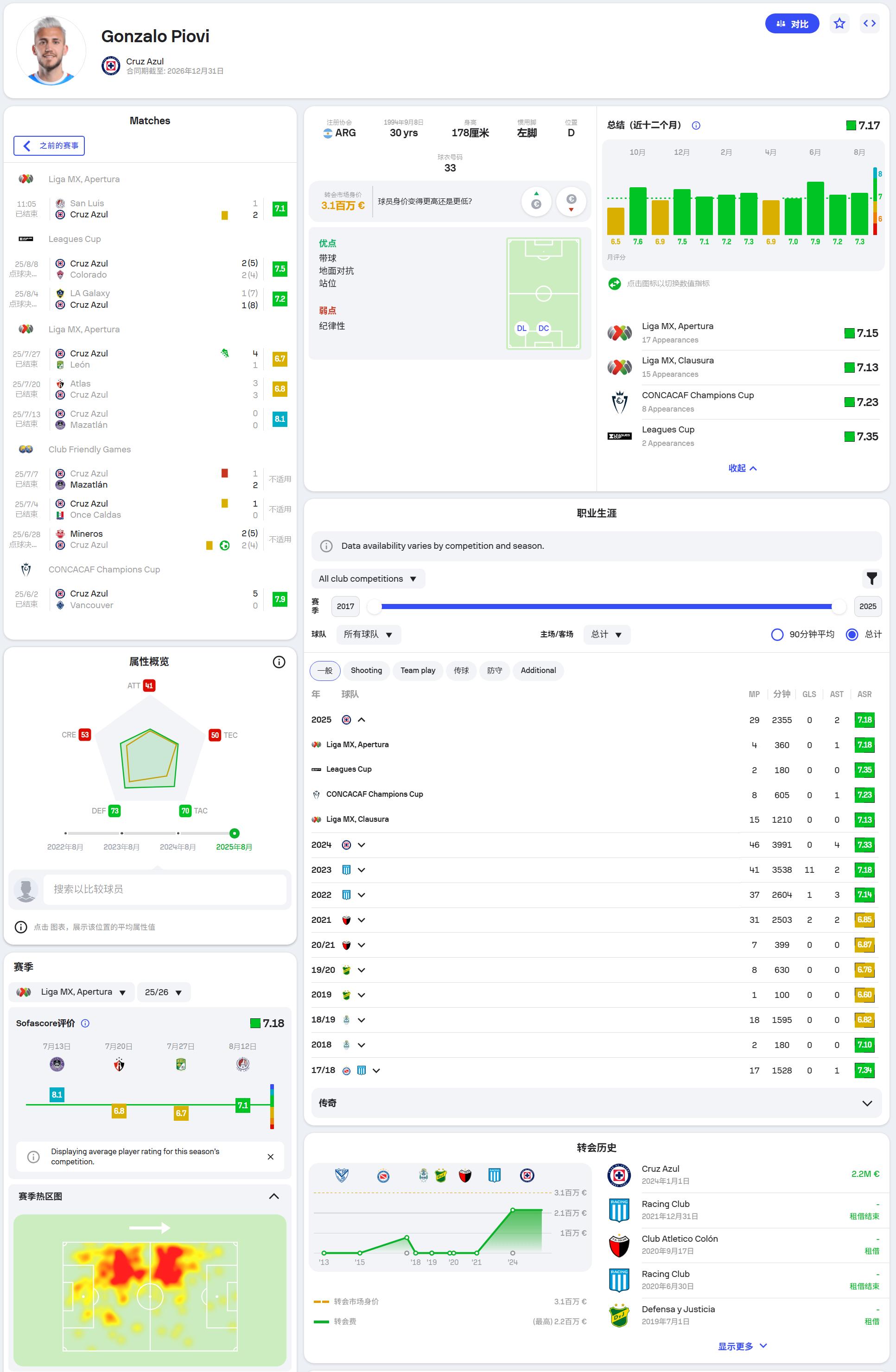The height and width of the screenshot is (1372, 896).
Task: Open the Cruz Azul club crest in the header
Action: (x=111, y=66)
